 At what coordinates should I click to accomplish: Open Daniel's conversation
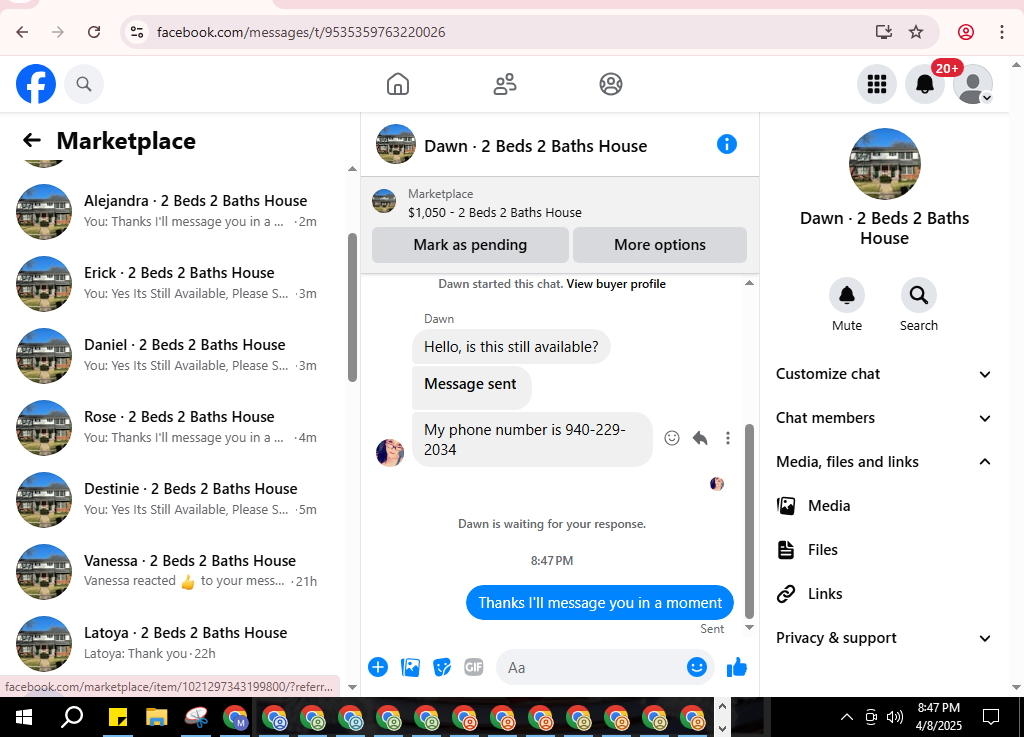(173, 355)
